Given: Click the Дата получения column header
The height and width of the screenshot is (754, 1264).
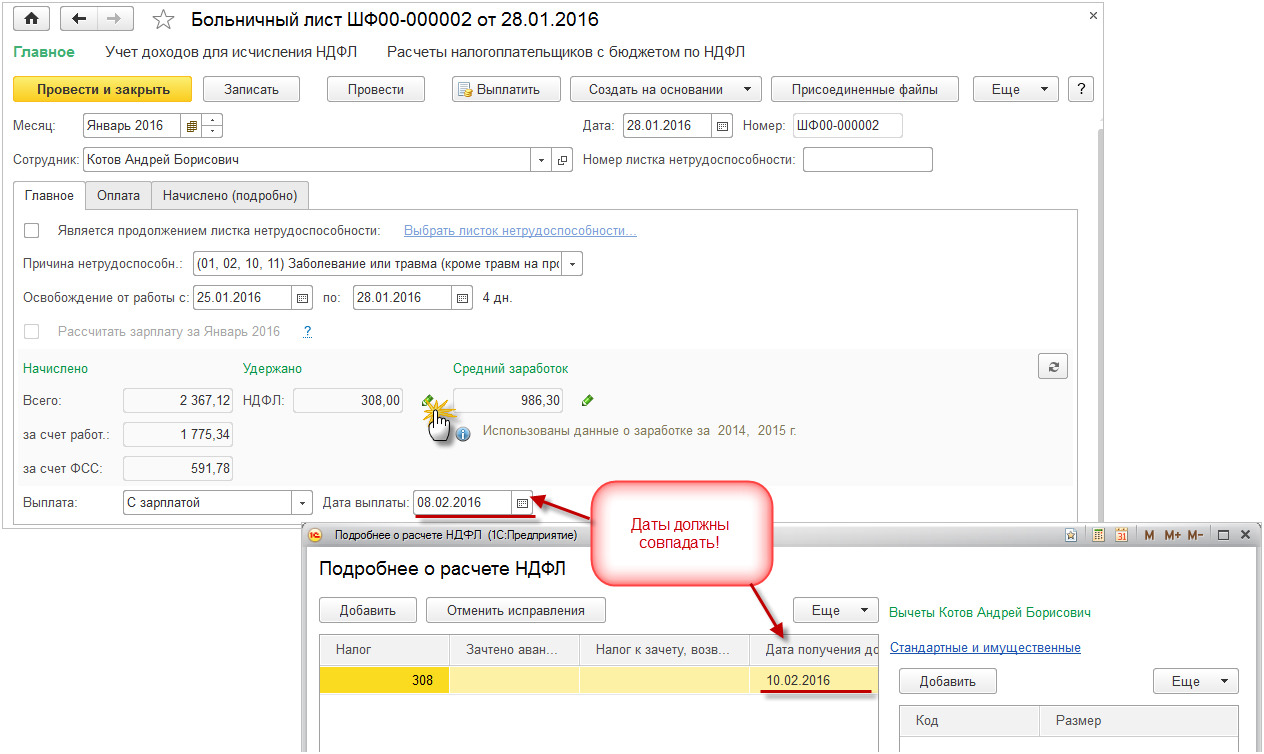Looking at the screenshot, I should click(x=814, y=650).
